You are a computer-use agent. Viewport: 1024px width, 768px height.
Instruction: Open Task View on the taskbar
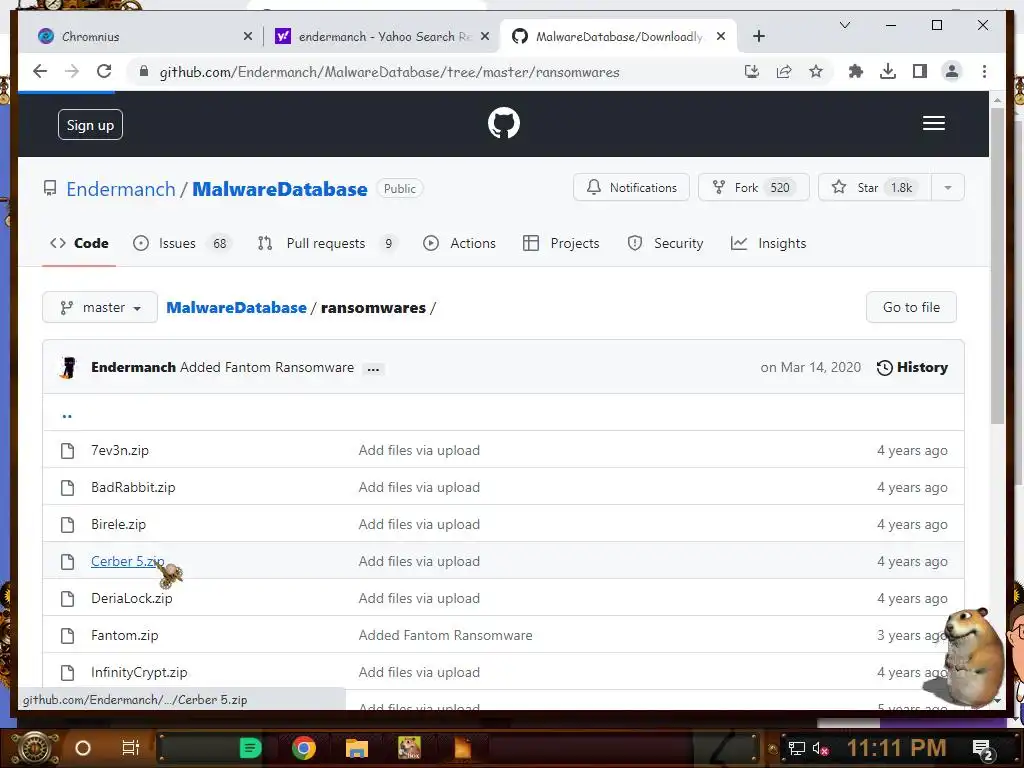pos(131,748)
